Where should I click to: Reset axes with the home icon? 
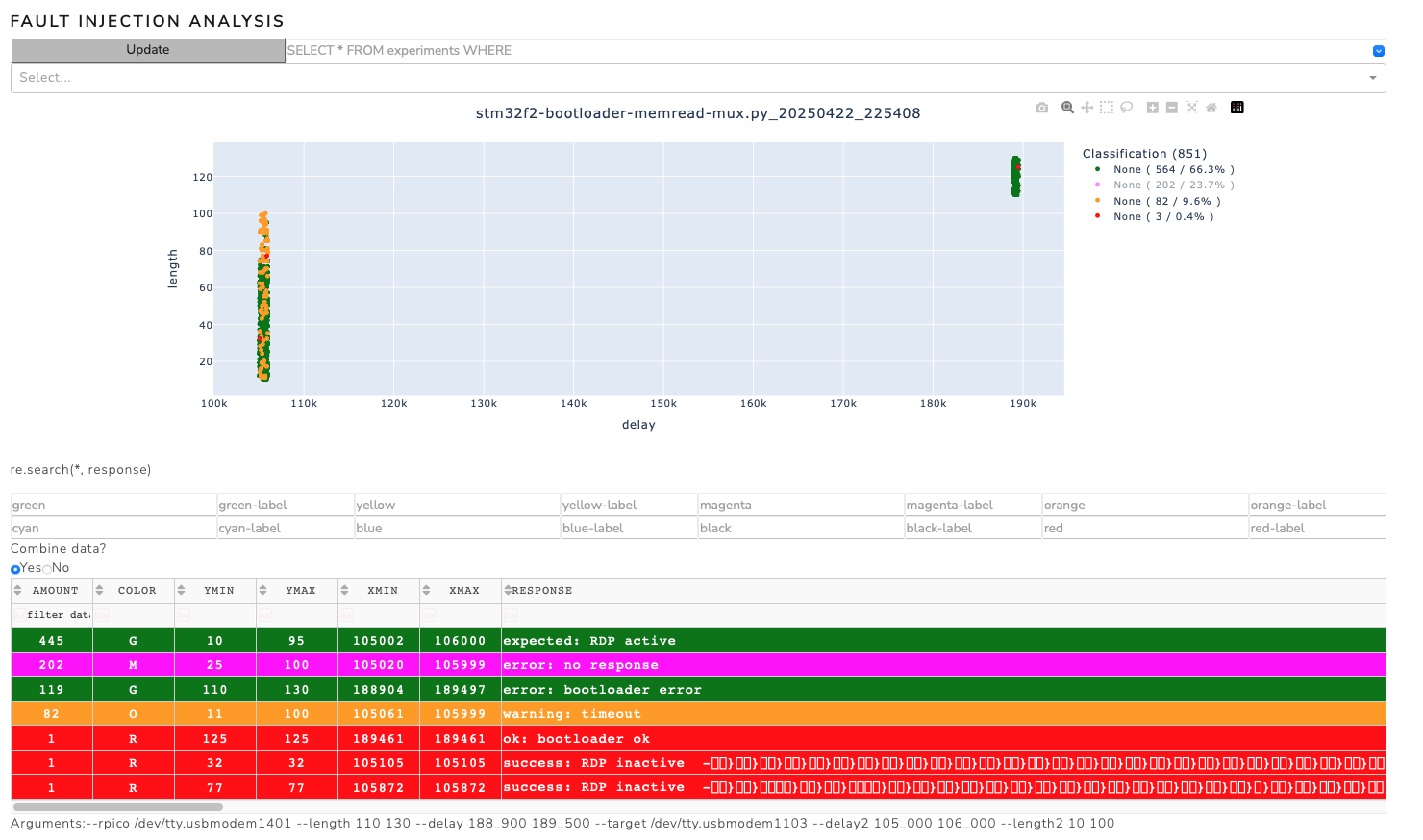pos(1211,108)
